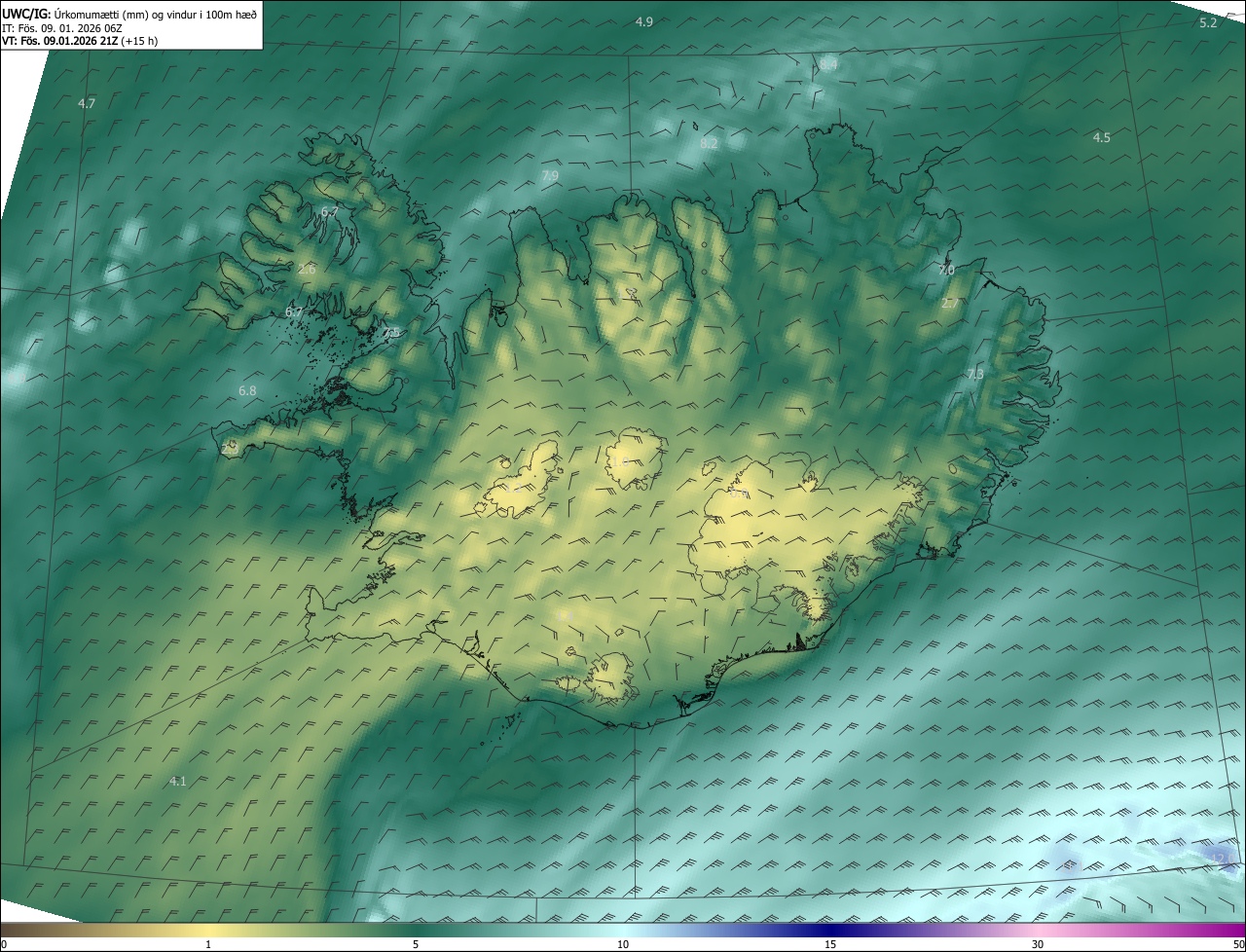Click the 4.9 value label on the map
1246x952 pixels.
click(x=644, y=21)
